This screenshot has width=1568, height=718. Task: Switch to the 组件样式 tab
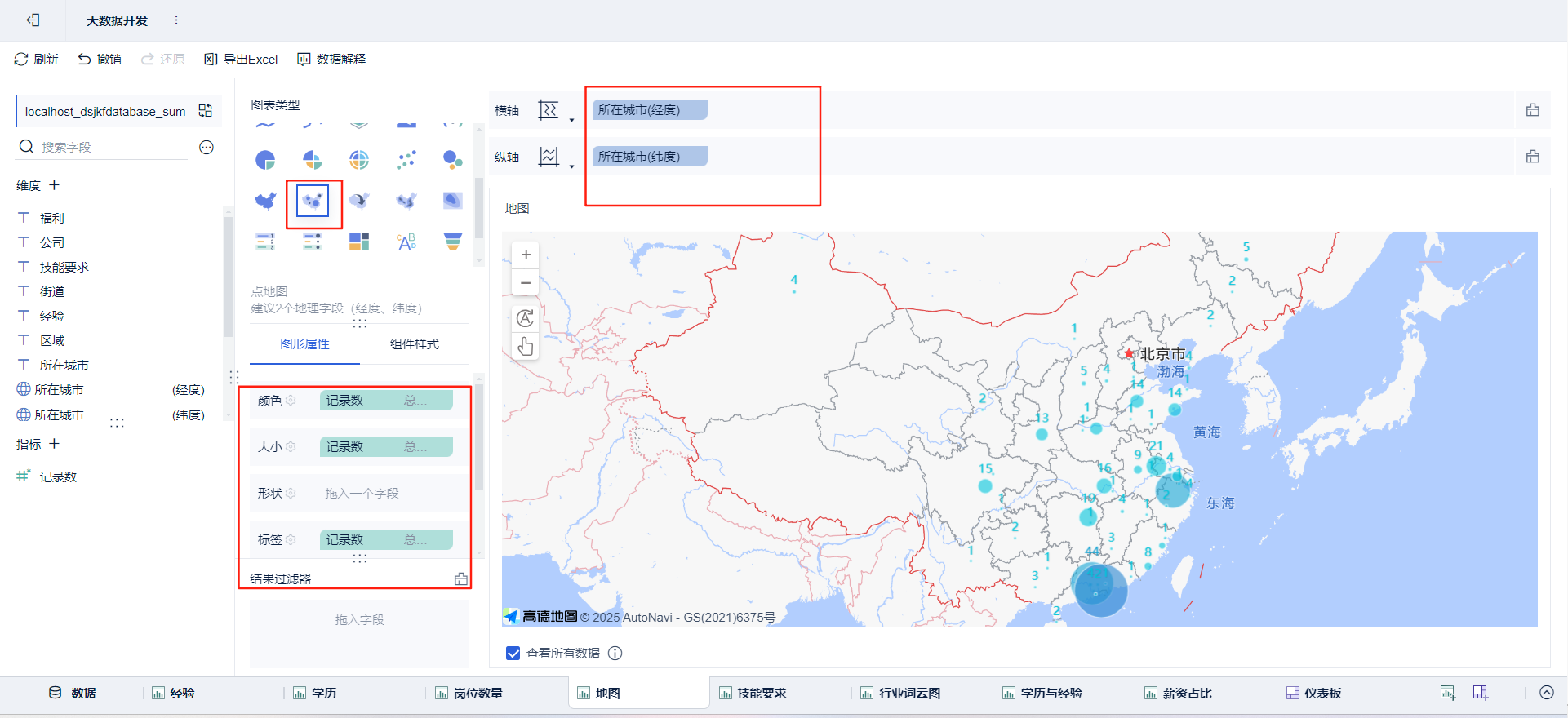click(415, 344)
